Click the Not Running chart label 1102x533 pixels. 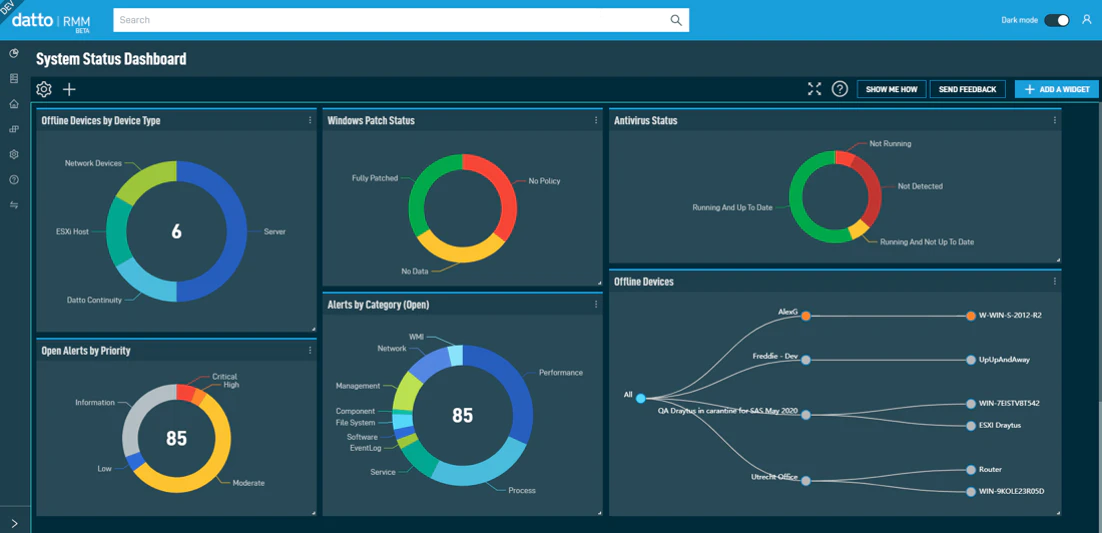click(x=890, y=143)
